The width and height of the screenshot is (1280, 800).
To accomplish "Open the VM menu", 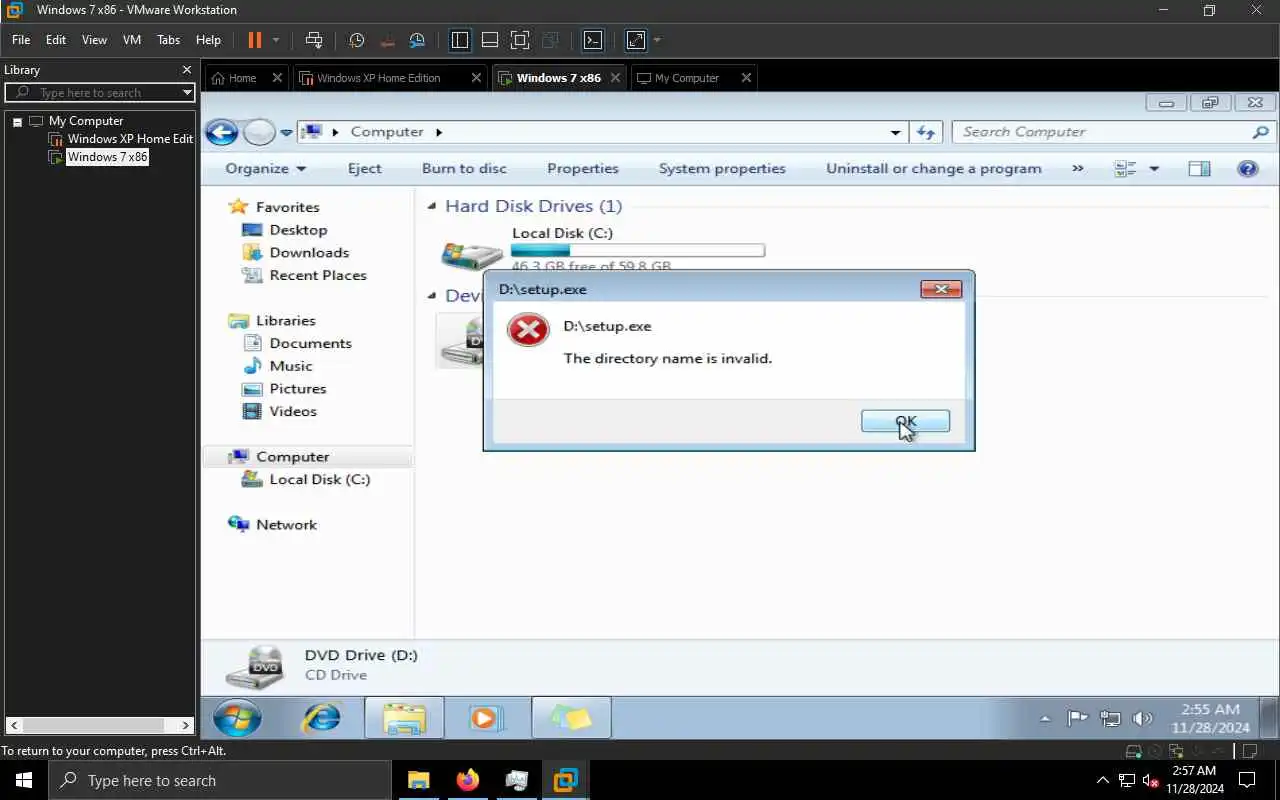I will (132, 40).
